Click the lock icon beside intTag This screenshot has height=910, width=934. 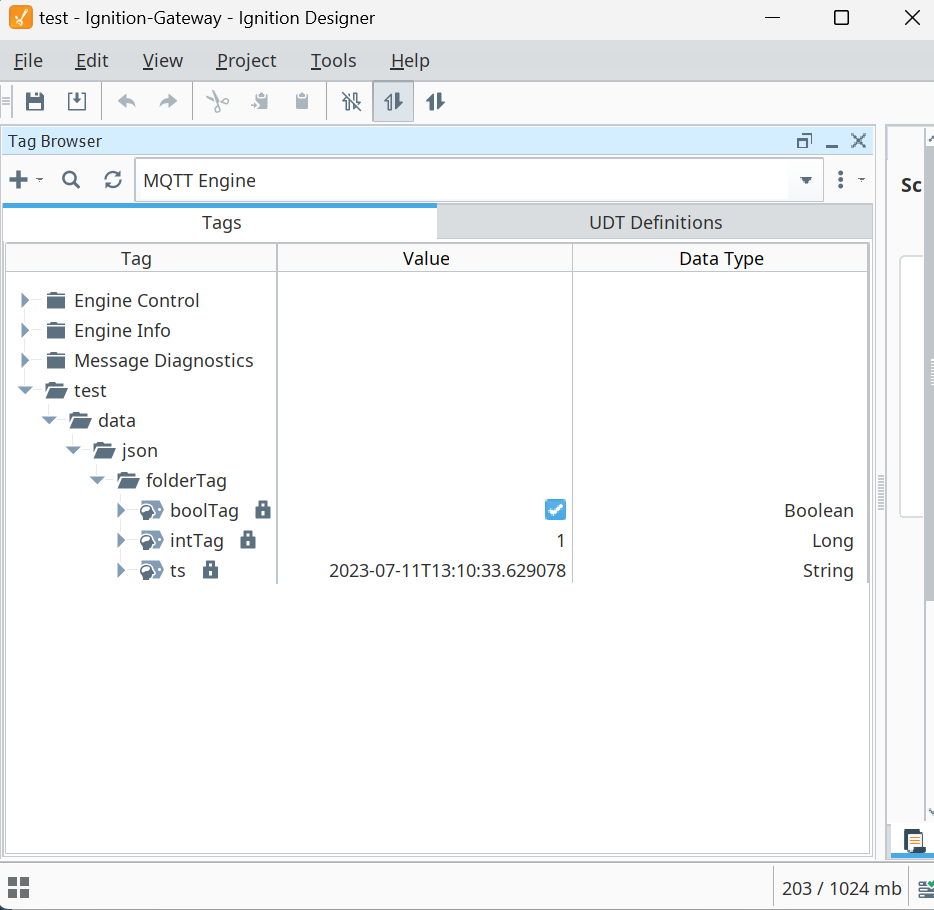(248, 540)
